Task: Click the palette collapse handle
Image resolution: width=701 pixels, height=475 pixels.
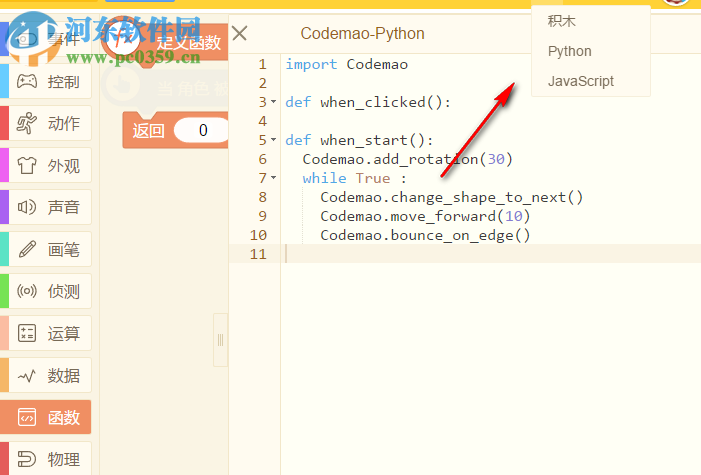Action: [220, 340]
